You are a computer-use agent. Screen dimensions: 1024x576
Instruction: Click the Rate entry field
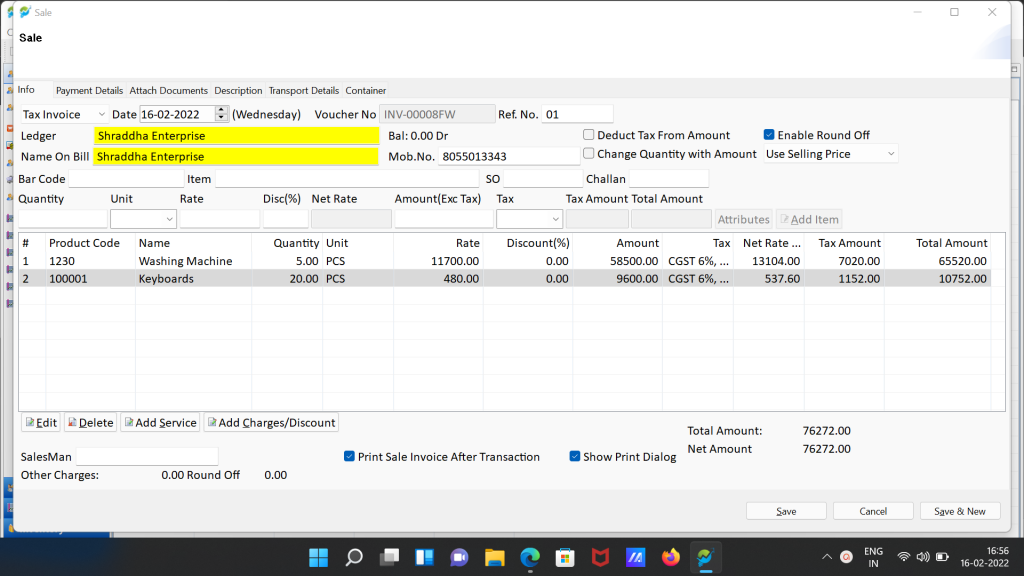219,219
